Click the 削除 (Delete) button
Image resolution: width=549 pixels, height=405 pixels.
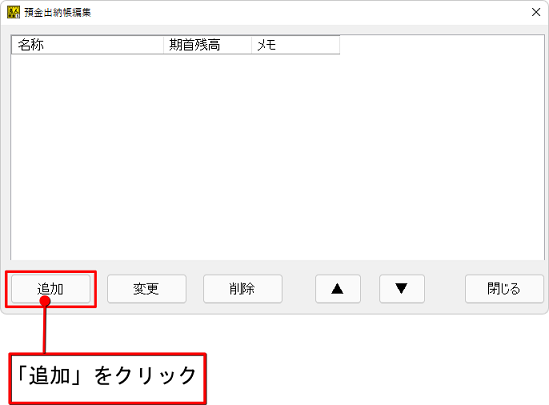[x=243, y=289]
